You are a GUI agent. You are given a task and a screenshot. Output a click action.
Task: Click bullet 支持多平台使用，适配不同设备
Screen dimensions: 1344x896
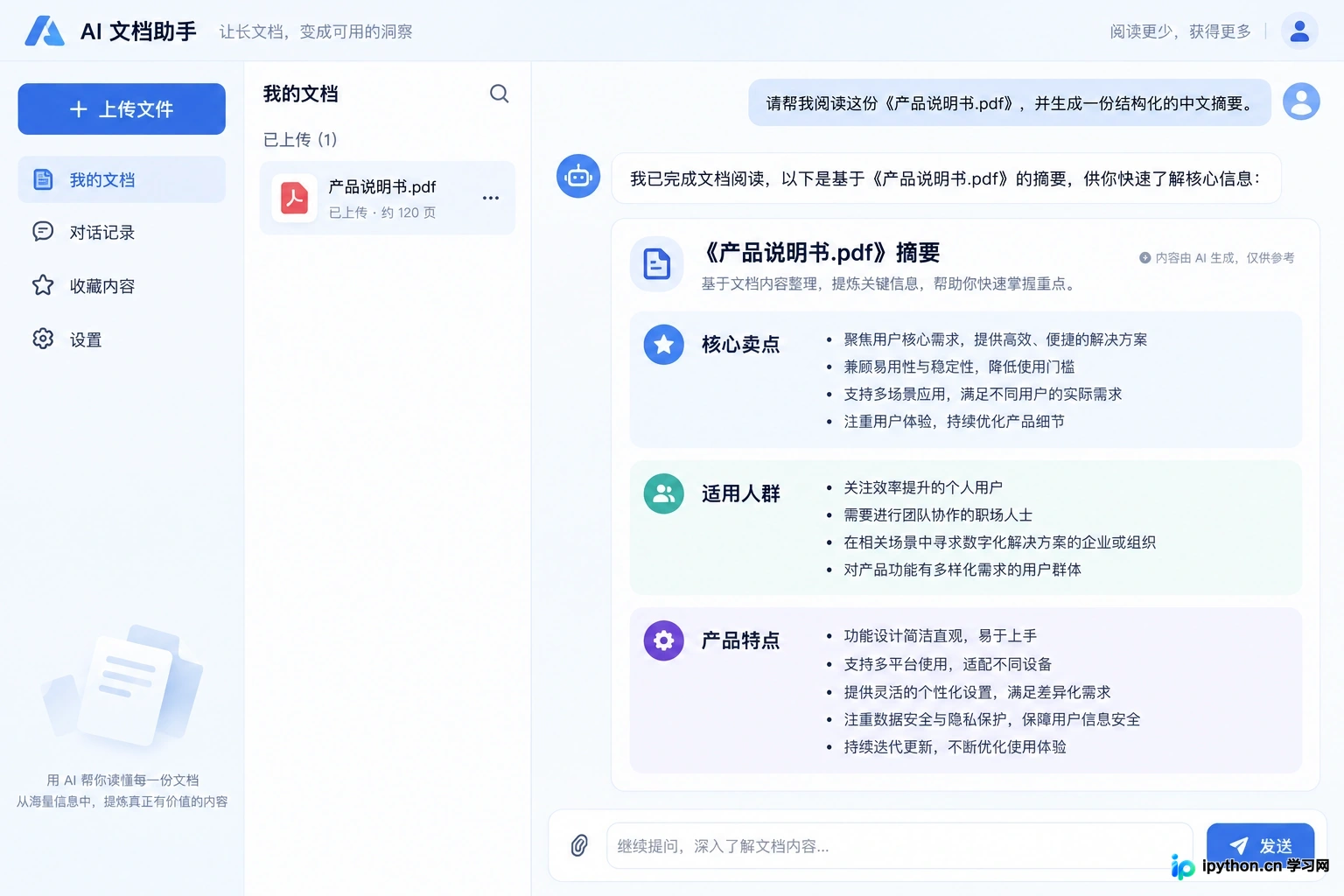click(x=948, y=664)
